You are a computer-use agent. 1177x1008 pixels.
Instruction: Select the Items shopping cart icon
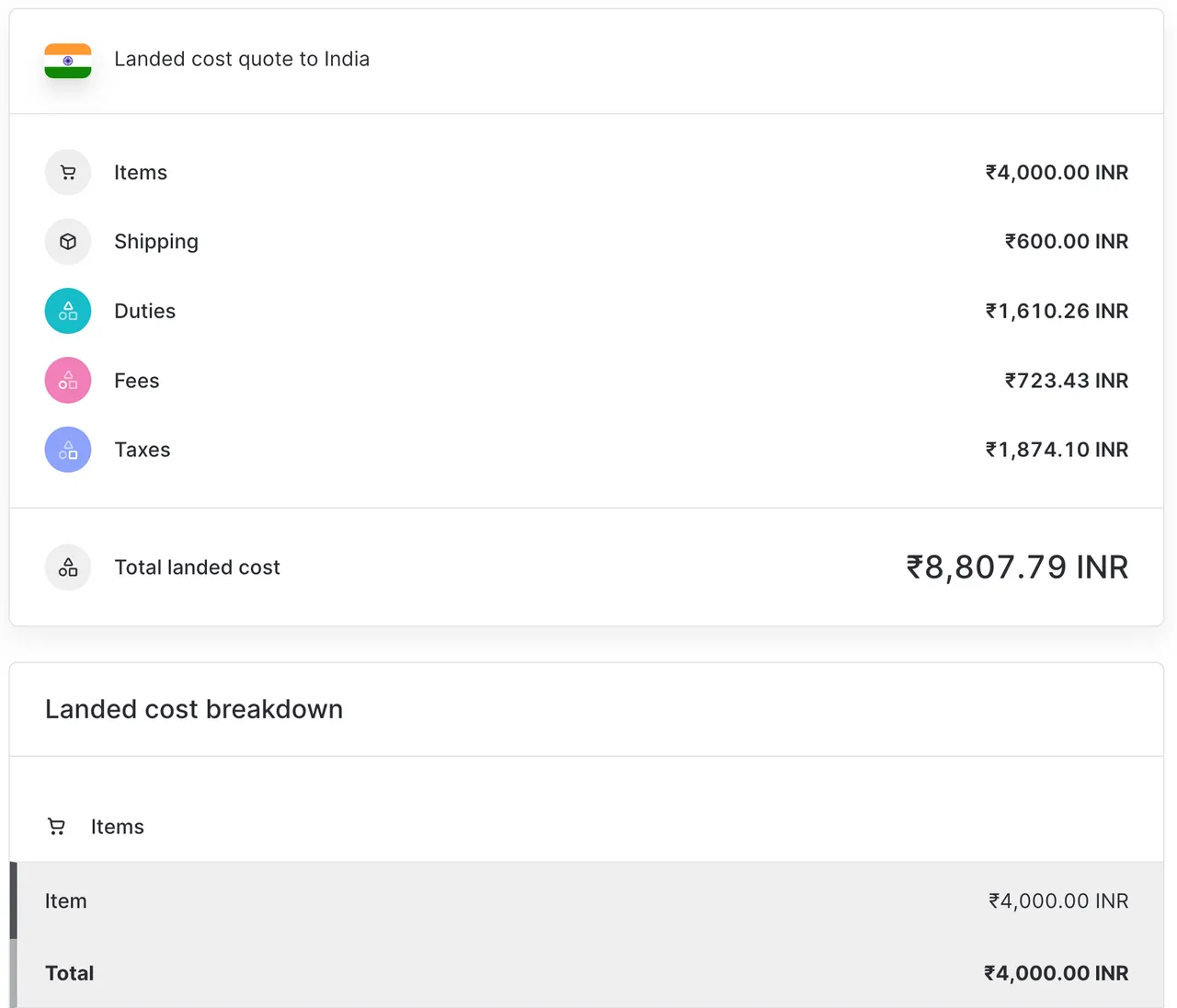click(67, 172)
